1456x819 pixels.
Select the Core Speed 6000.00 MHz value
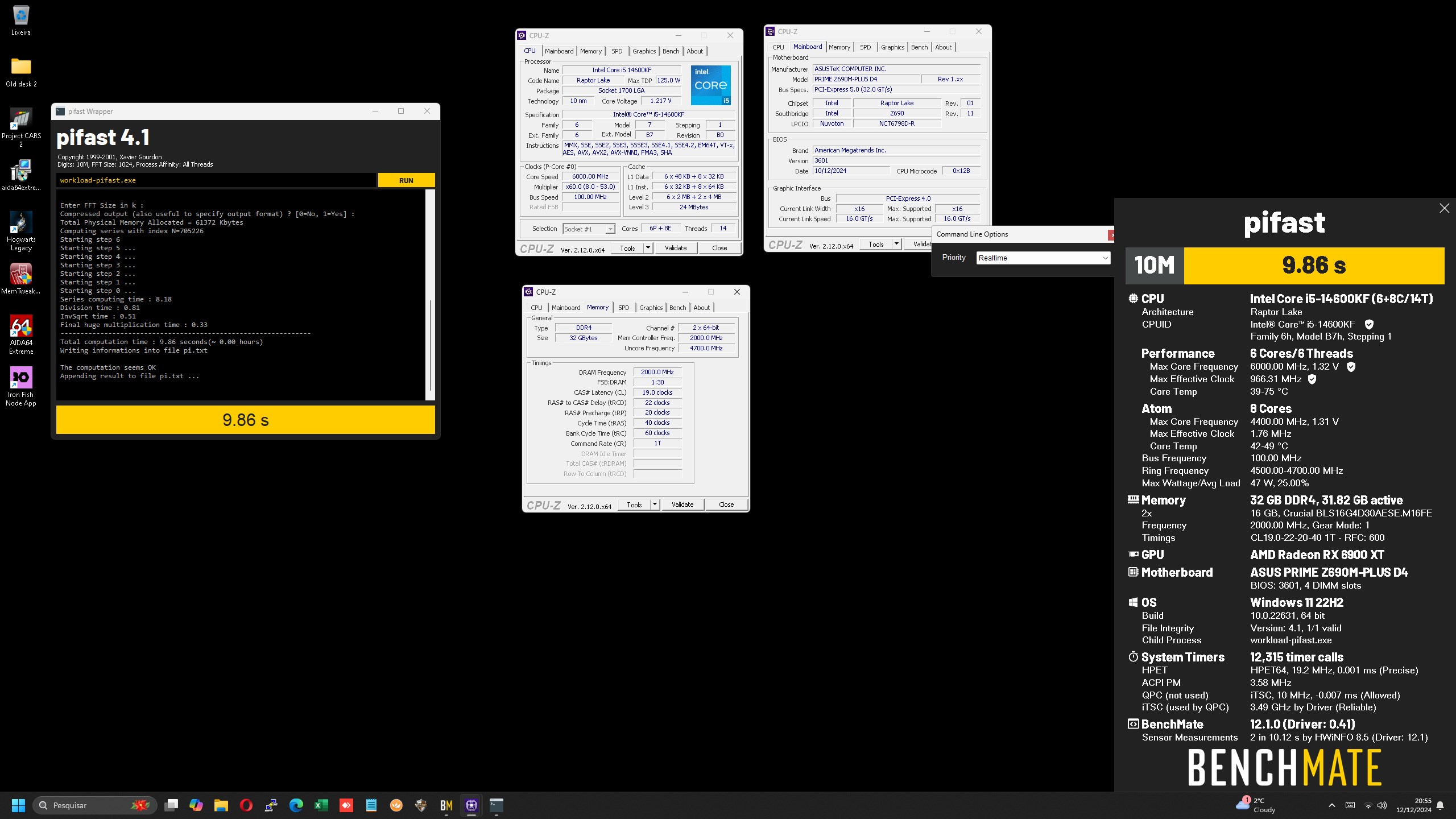[590, 176]
